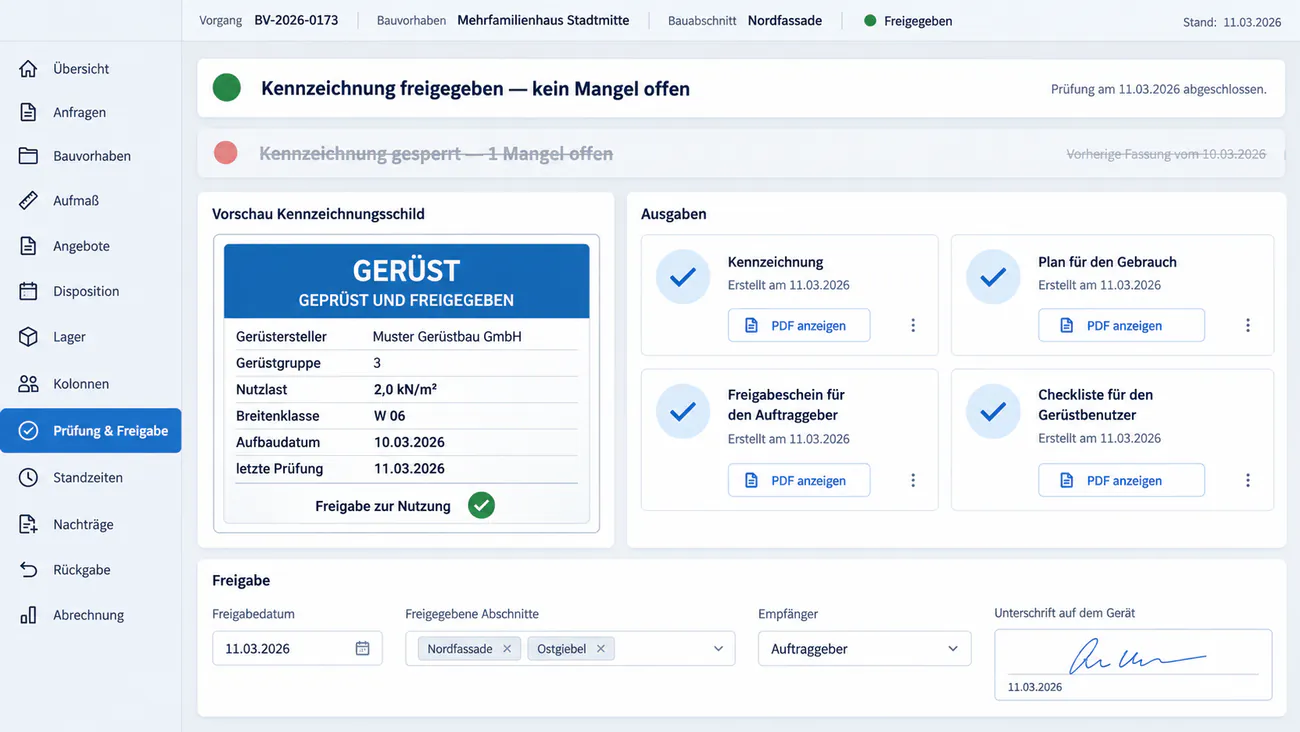Click the green status dot of released banner
The width and height of the screenshot is (1300, 732).
227,88
